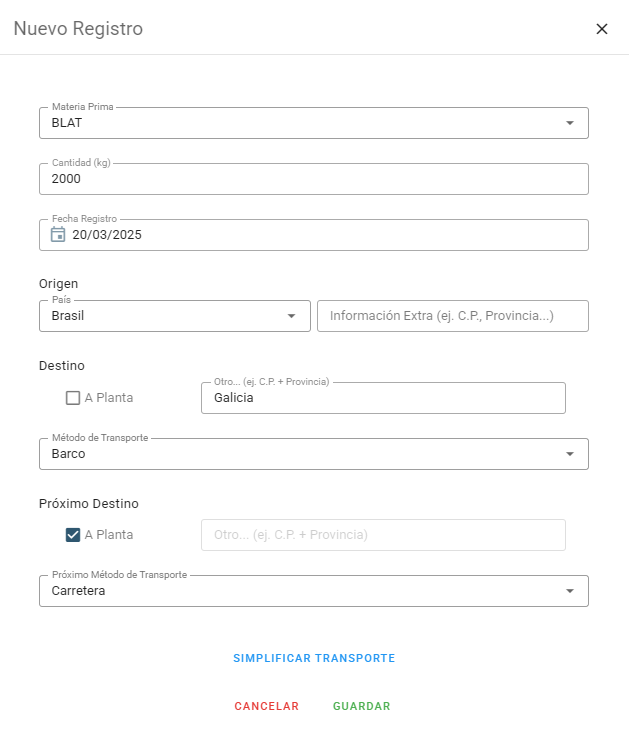This screenshot has height=753, width=629.
Task: Open the Materia Prima selector showing BLAT
Action: point(300,123)
